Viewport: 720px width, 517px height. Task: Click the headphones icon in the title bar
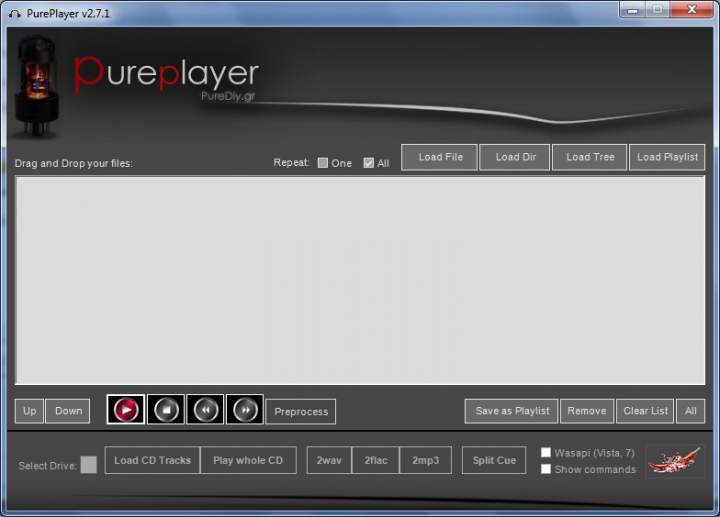point(15,14)
